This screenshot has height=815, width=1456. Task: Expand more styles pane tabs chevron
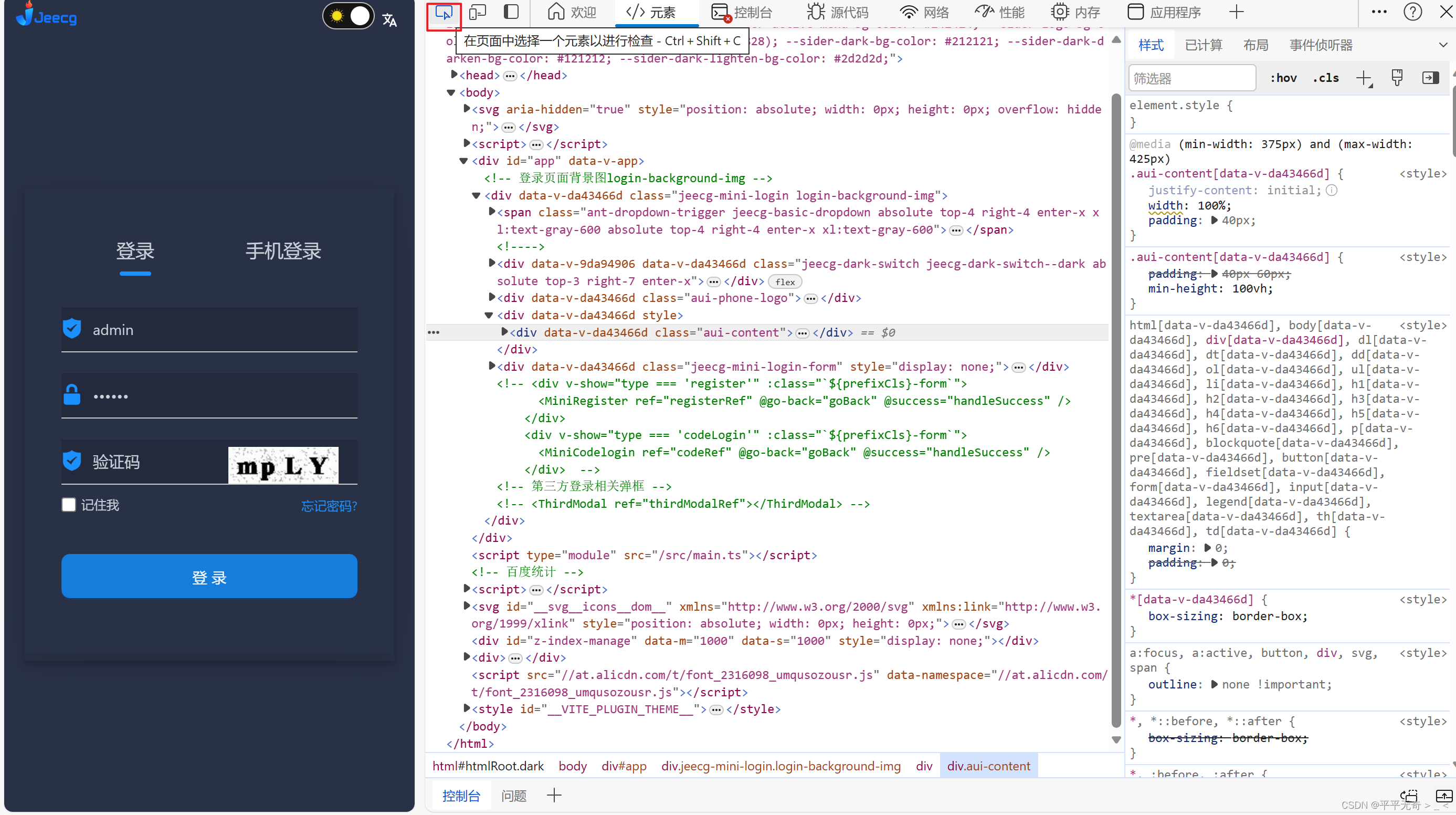tap(1442, 45)
